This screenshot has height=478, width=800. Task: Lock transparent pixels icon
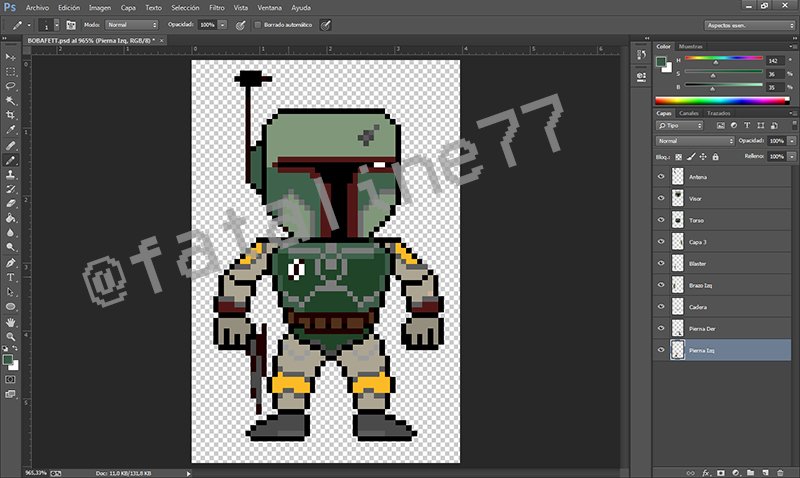coord(679,157)
